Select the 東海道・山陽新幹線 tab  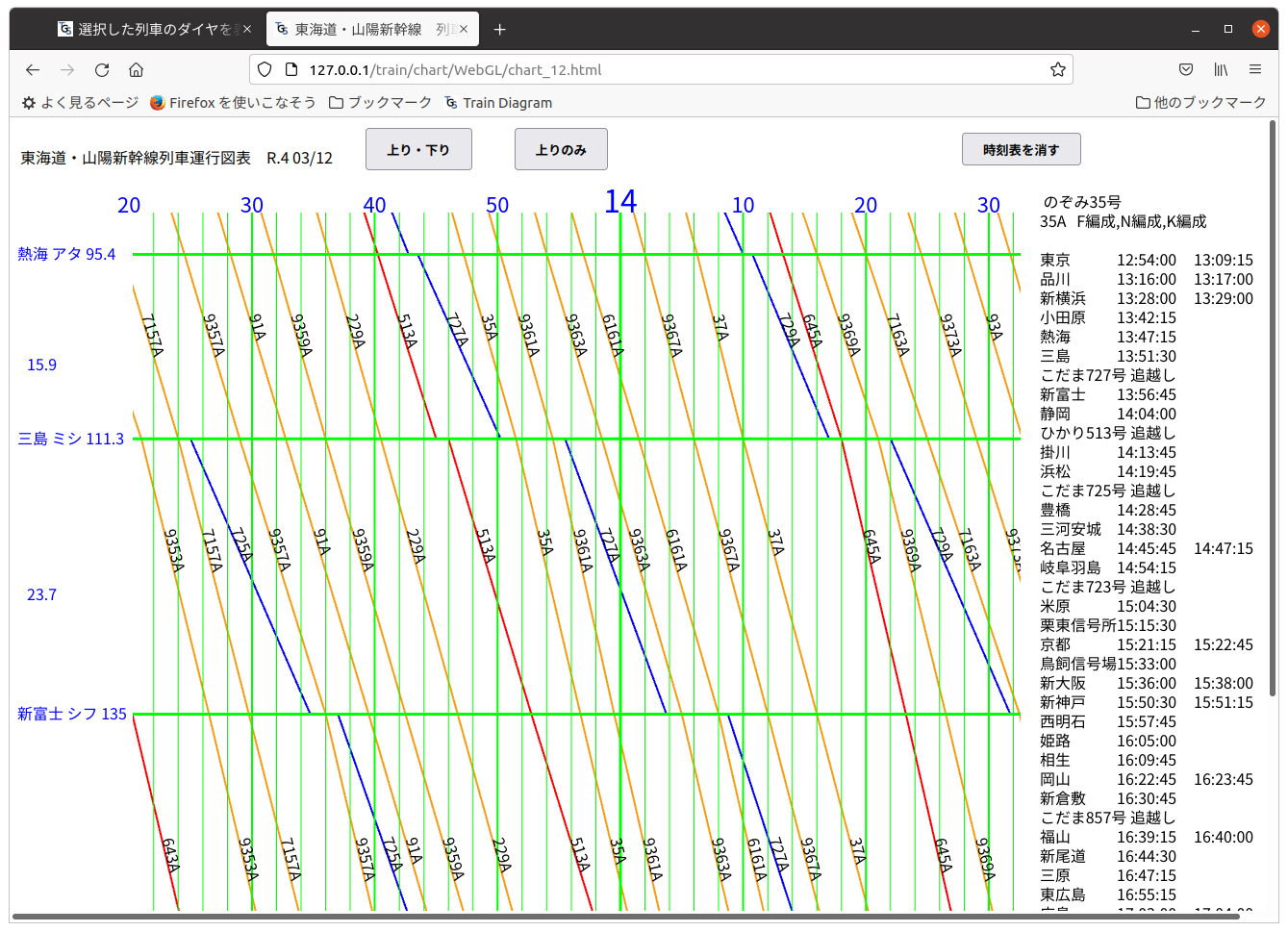371,29
